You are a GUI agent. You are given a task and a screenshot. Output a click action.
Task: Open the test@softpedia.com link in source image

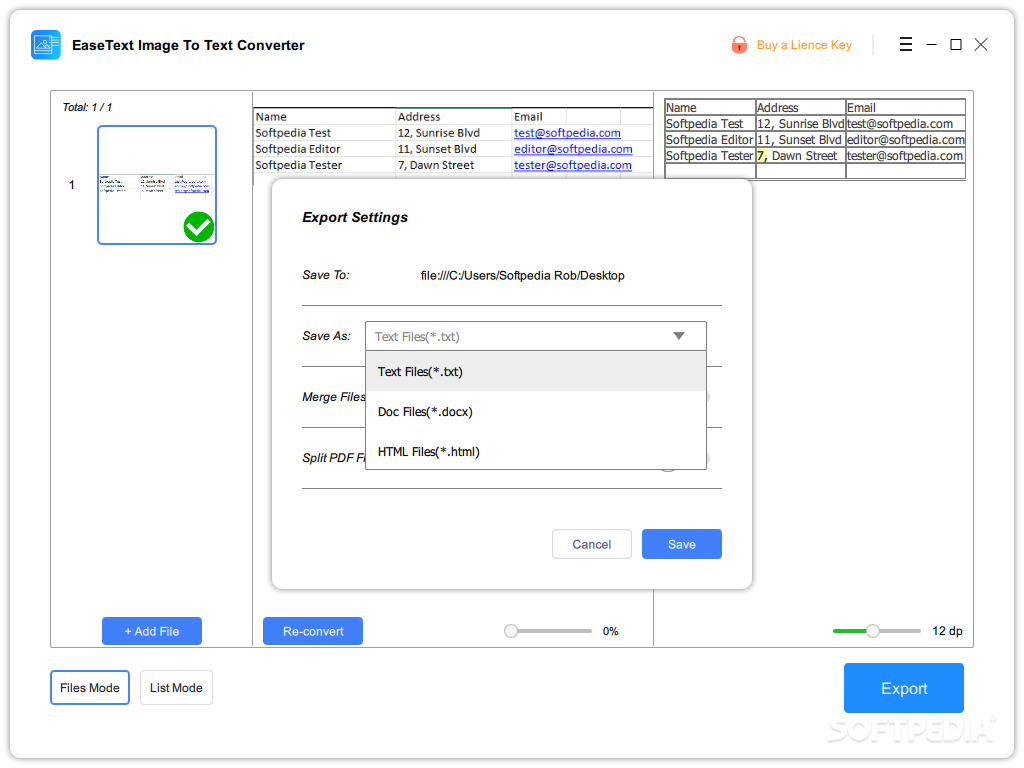pyautogui.click(x=567, y=133)
